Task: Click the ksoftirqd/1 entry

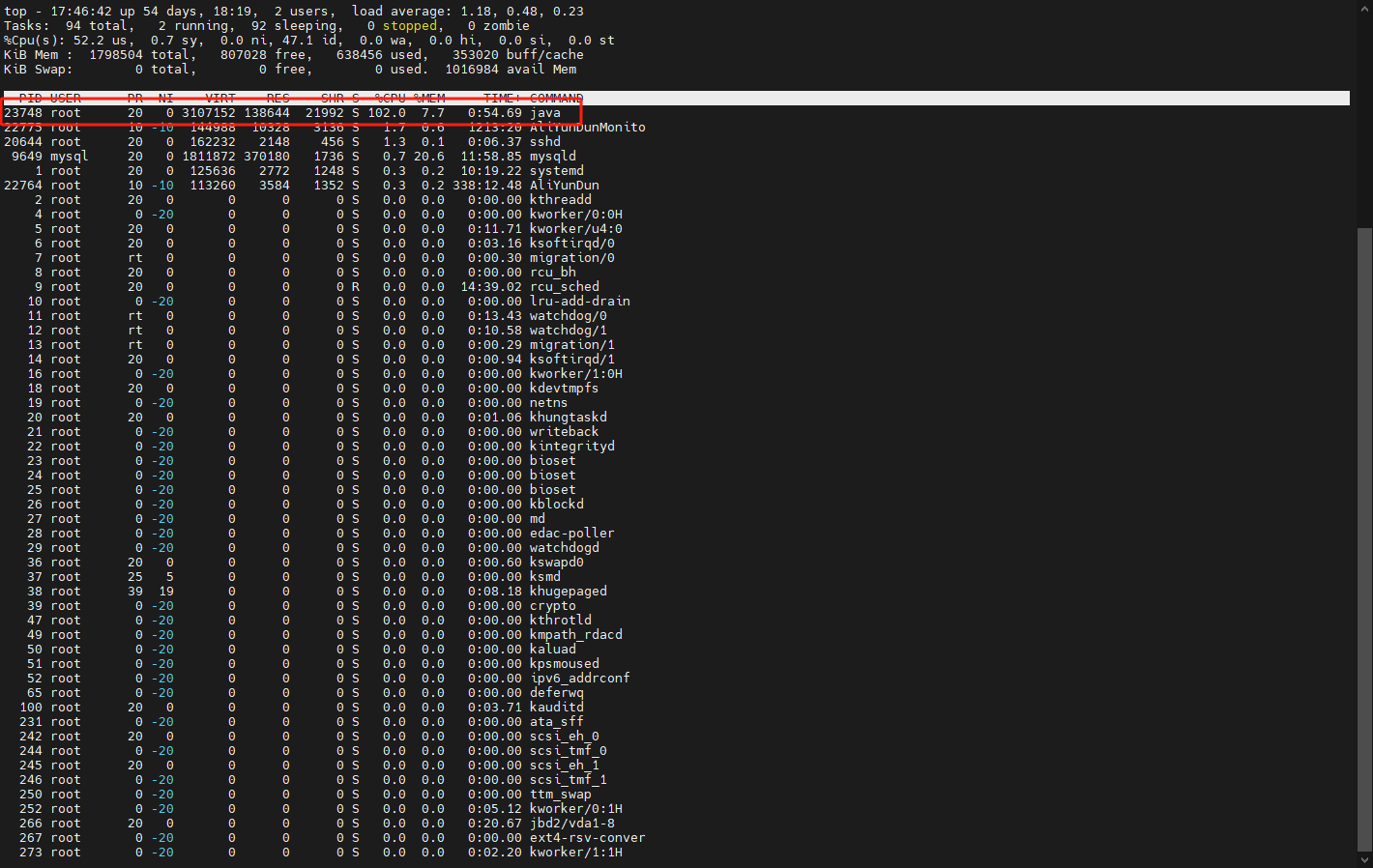Action: [572, 360]
